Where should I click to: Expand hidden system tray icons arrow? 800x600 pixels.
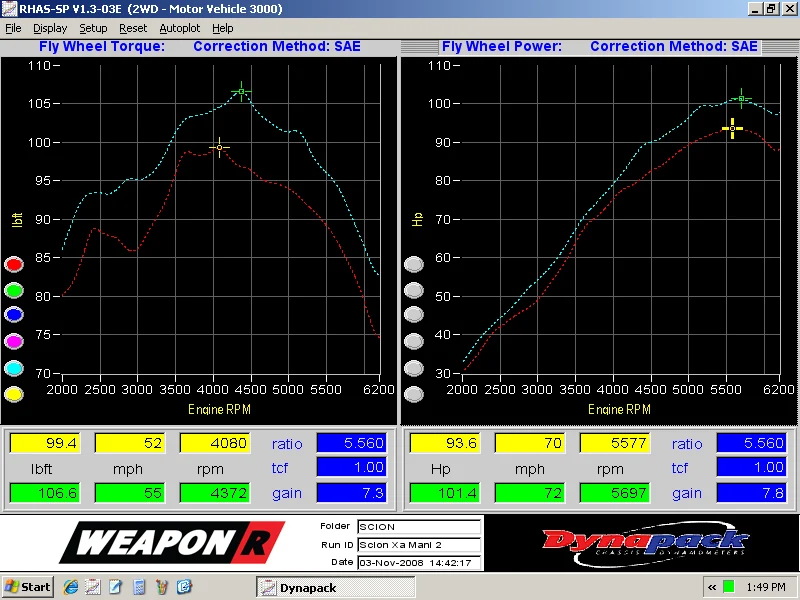712,587
